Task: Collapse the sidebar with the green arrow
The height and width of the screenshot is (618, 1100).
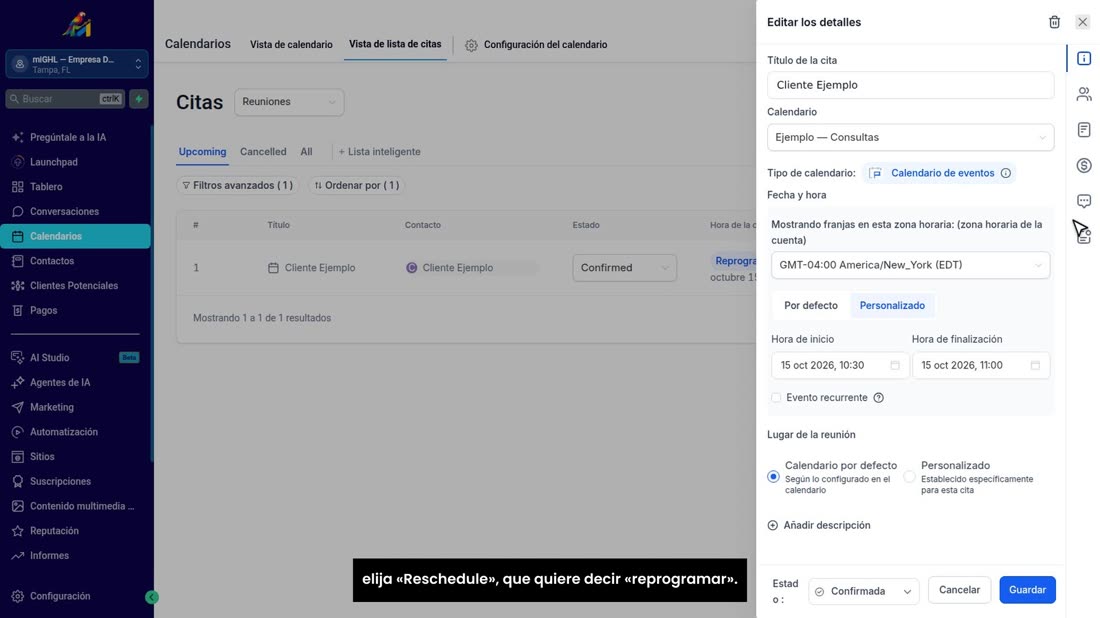Action: [x=152, y=597]
